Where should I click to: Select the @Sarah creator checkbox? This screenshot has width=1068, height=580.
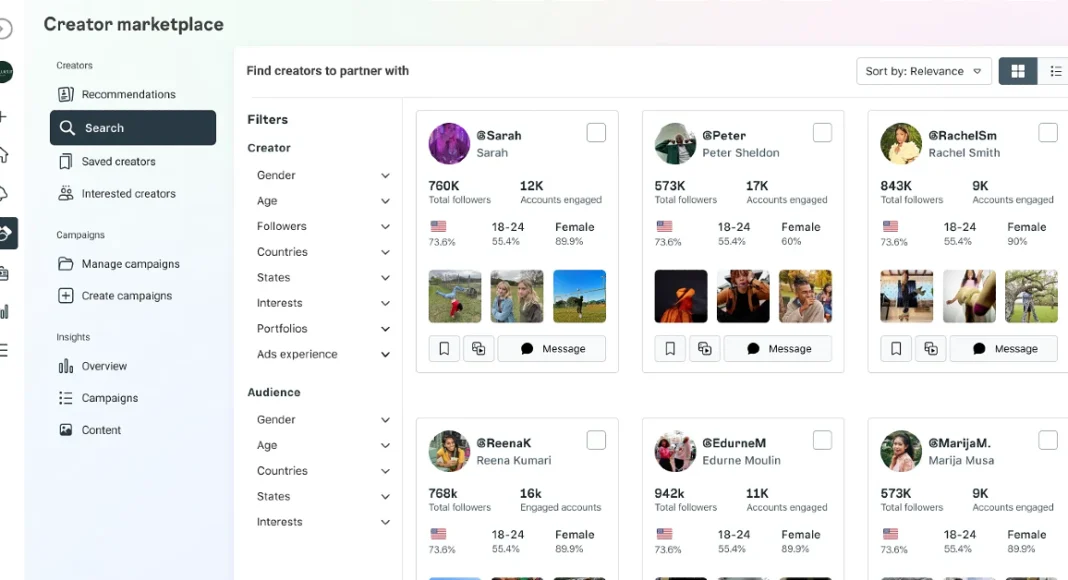tap(596, 133)
